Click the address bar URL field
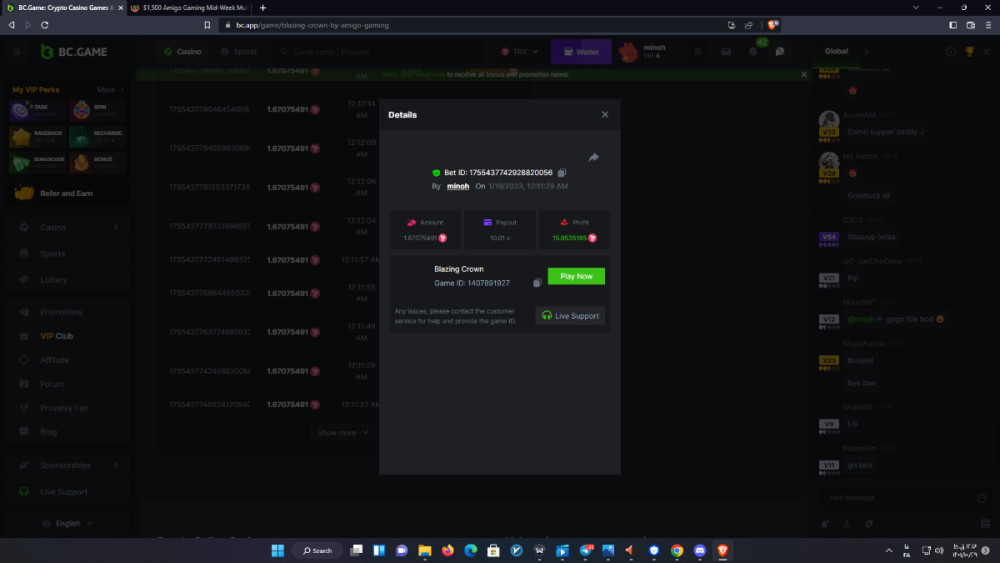 (450, 25)
